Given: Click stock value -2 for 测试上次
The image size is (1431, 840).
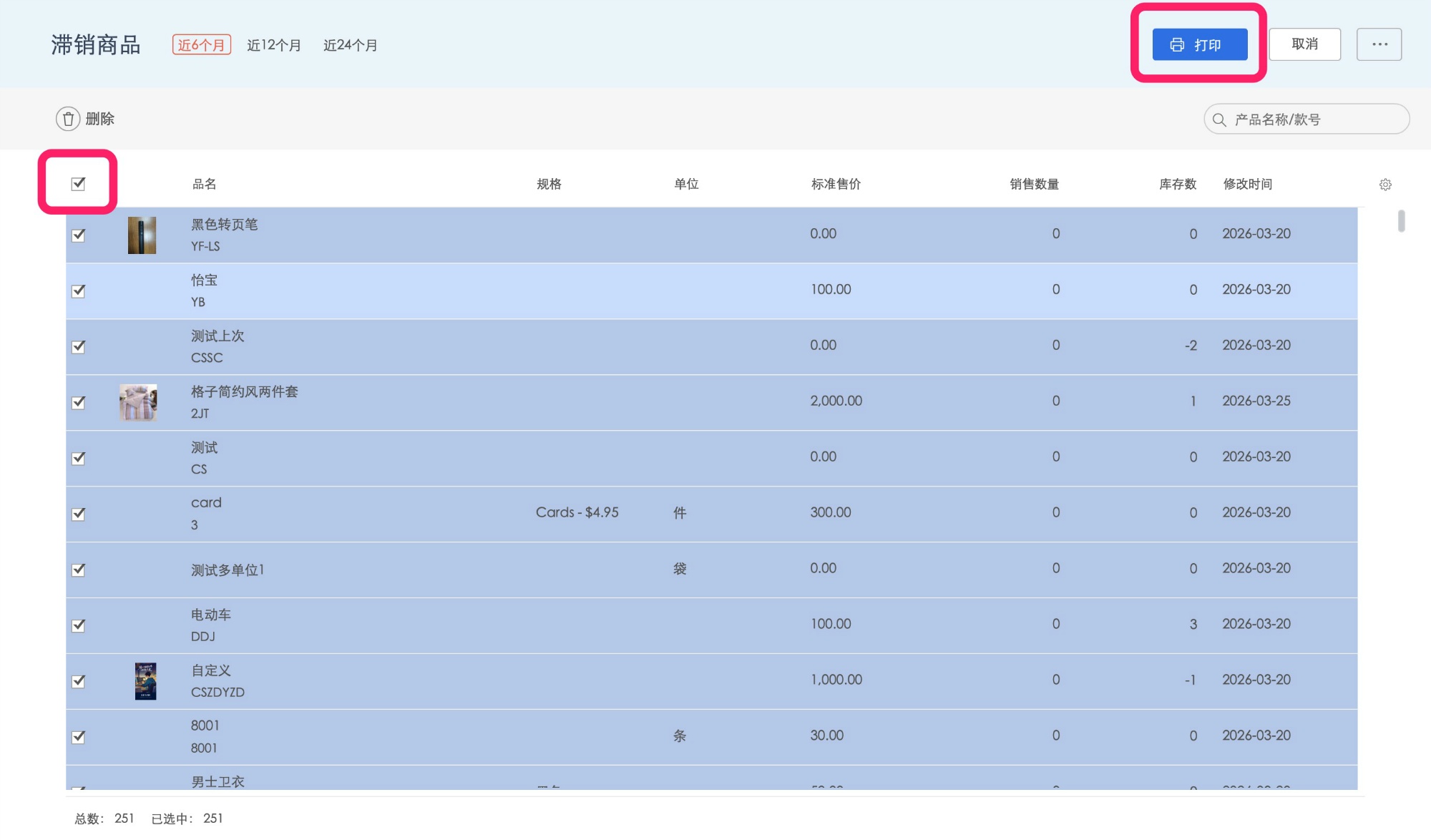Looking at the screenshot, I should [x=1191, y=346].
